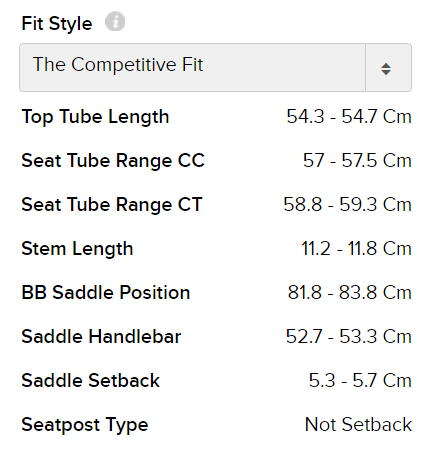
Task: Click the Saddle Handlebar label
Action: 101,337
